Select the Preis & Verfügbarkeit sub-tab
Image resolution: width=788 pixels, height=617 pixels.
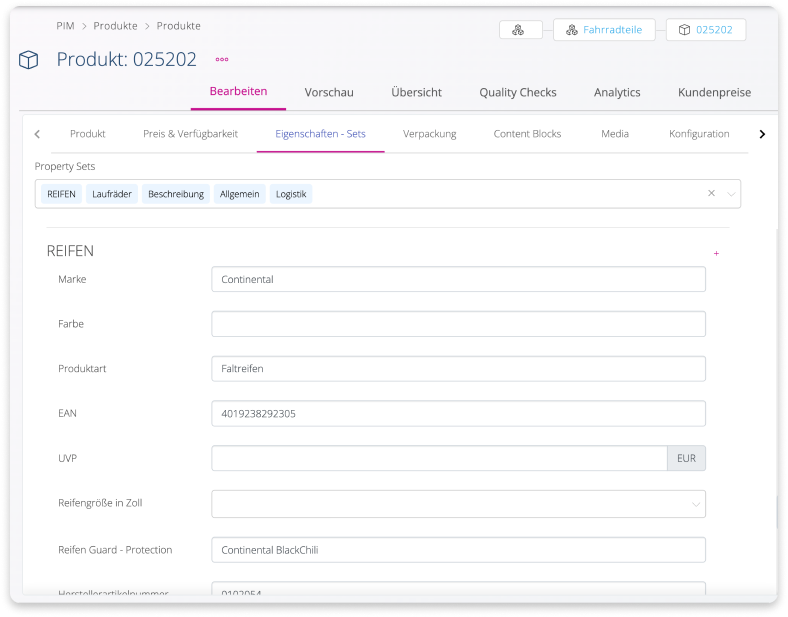click(190, 134)
